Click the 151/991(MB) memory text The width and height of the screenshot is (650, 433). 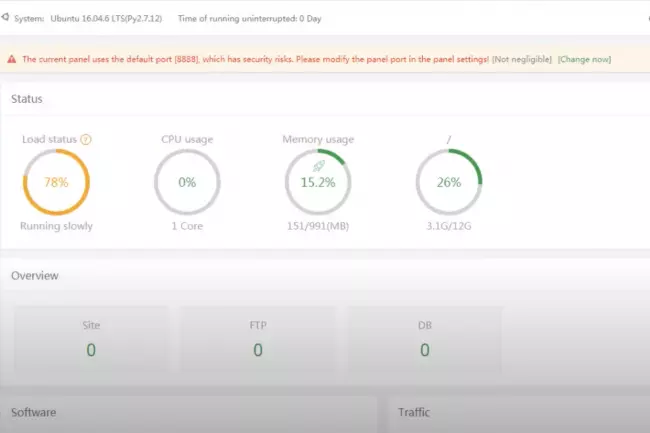click(x=318, y=226)
